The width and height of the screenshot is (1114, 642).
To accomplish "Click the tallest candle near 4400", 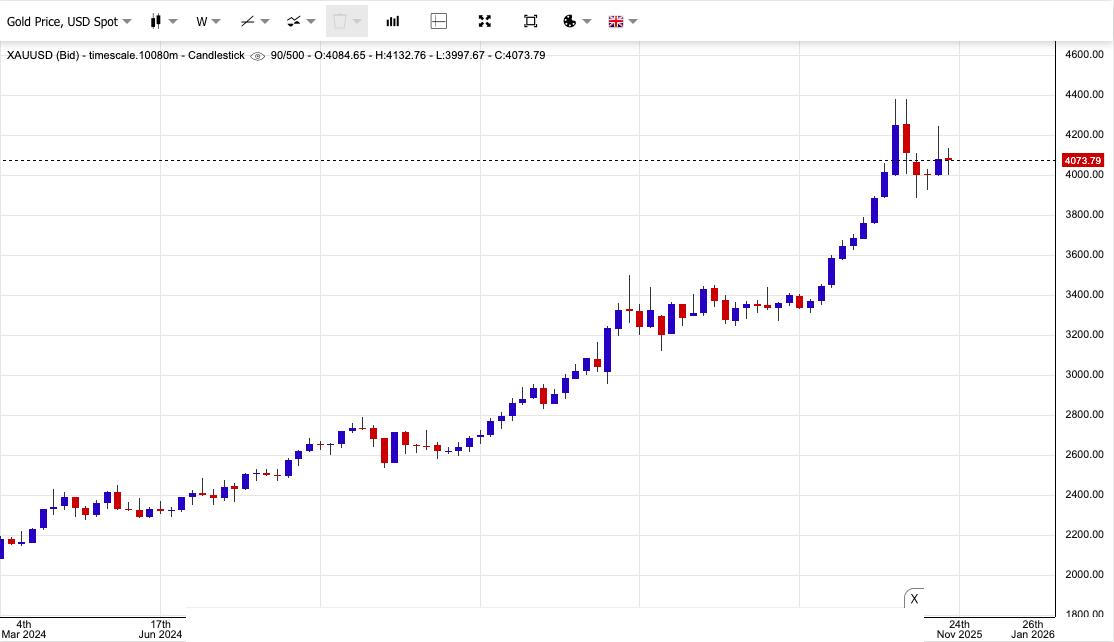I will click(895, 149).
